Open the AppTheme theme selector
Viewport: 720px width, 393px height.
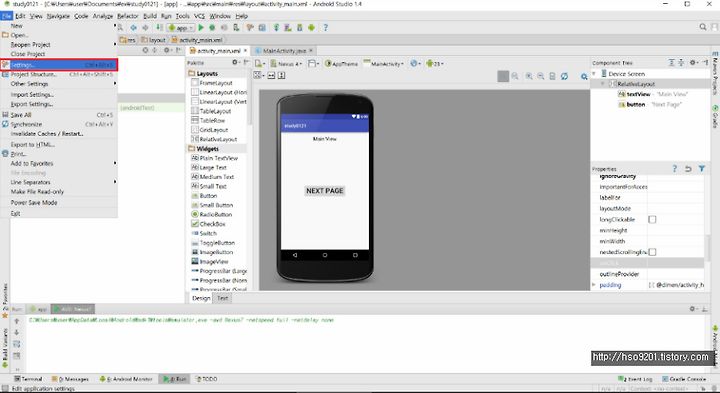point(341,64)
